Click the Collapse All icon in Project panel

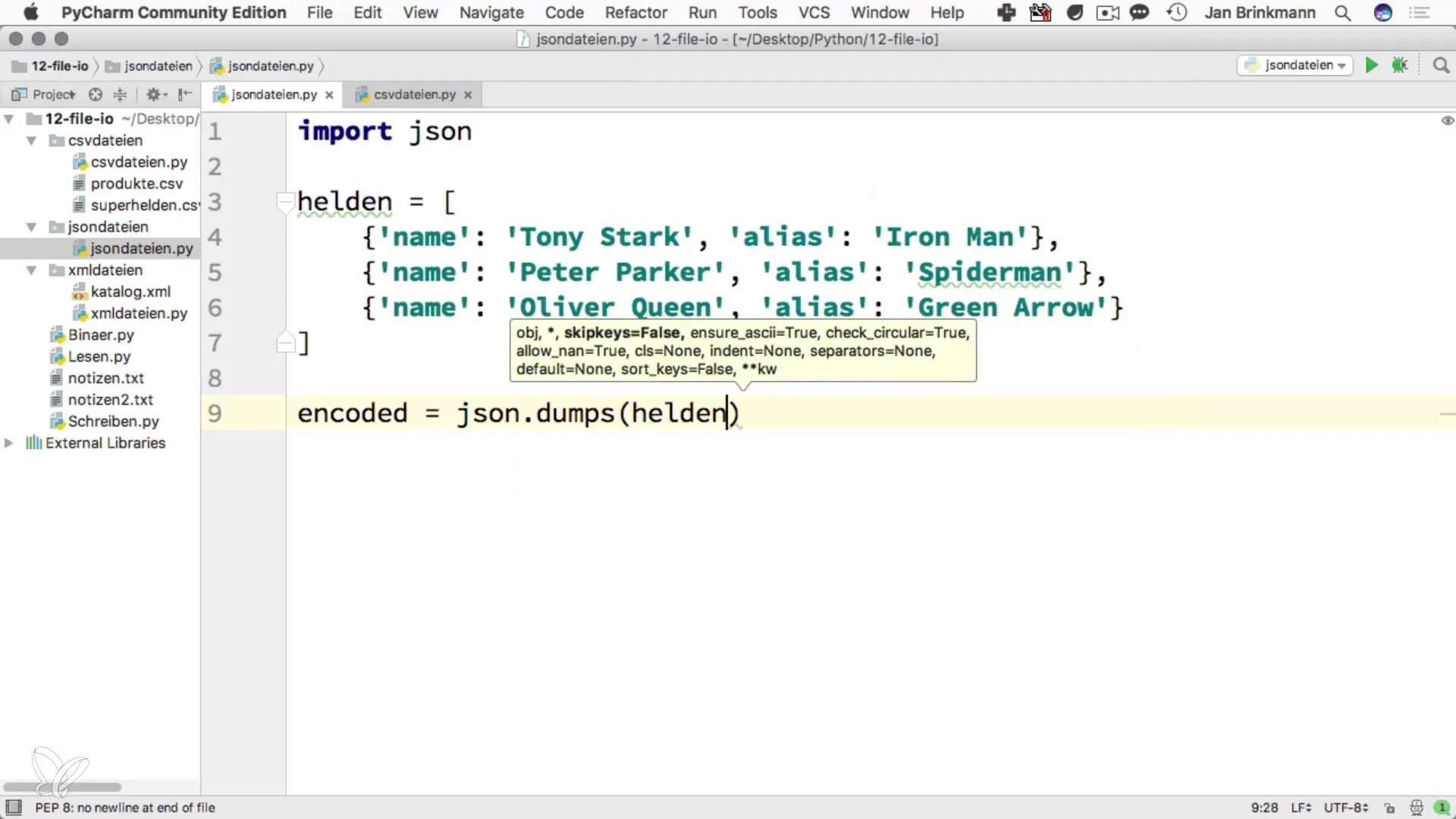click(120, 94)
